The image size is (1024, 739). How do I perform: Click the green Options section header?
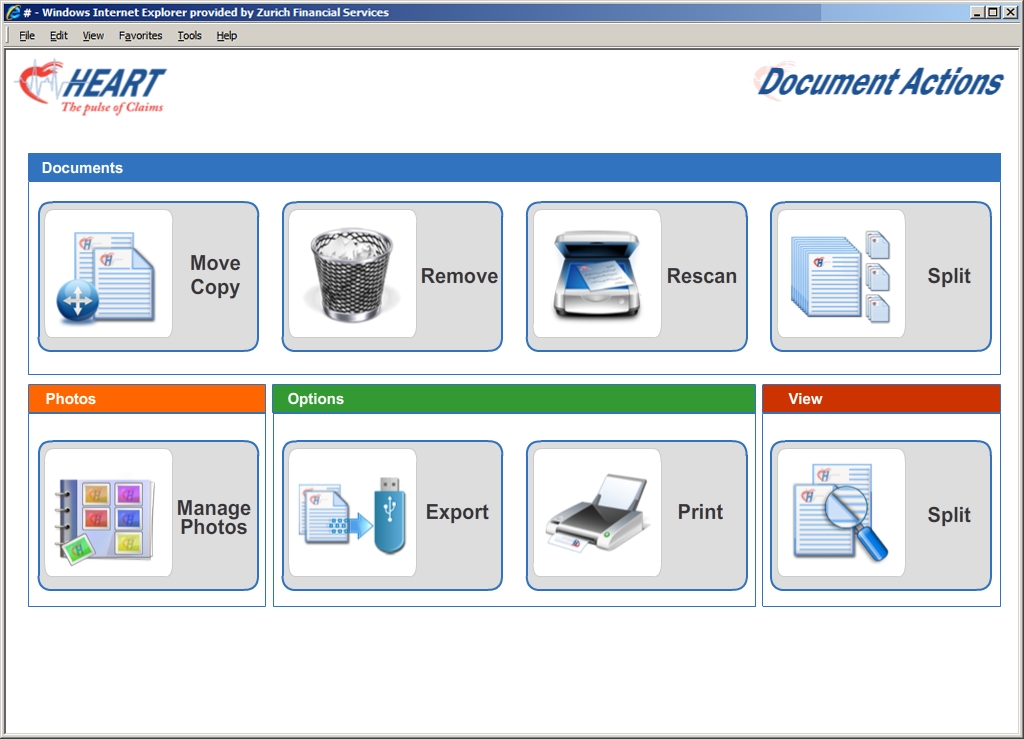(514, 399)
